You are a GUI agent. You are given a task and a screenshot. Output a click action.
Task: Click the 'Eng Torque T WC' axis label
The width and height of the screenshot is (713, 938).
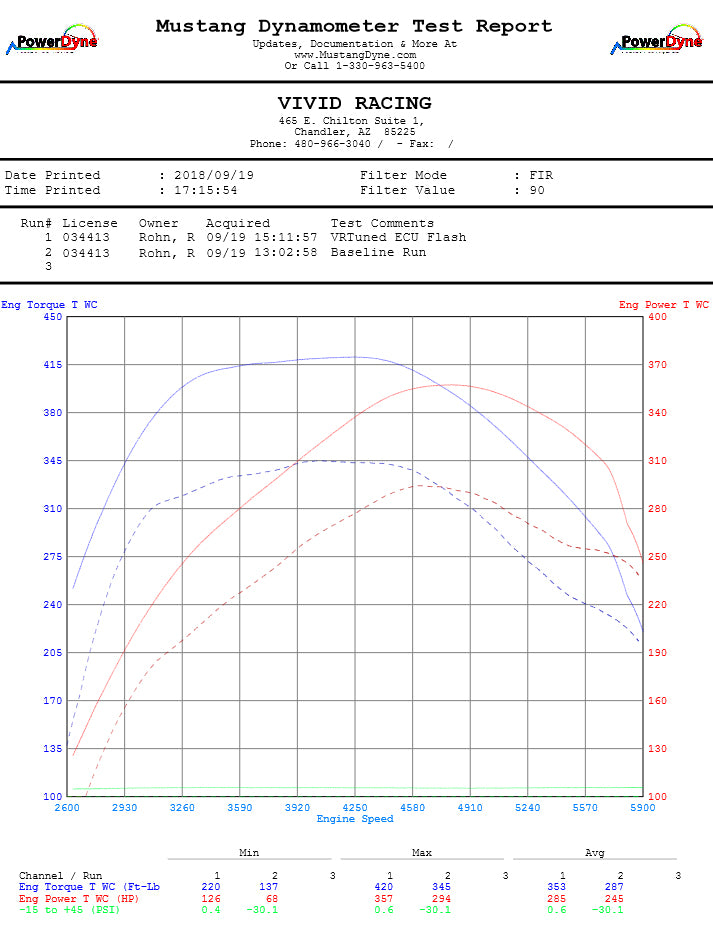click(49, 304)
